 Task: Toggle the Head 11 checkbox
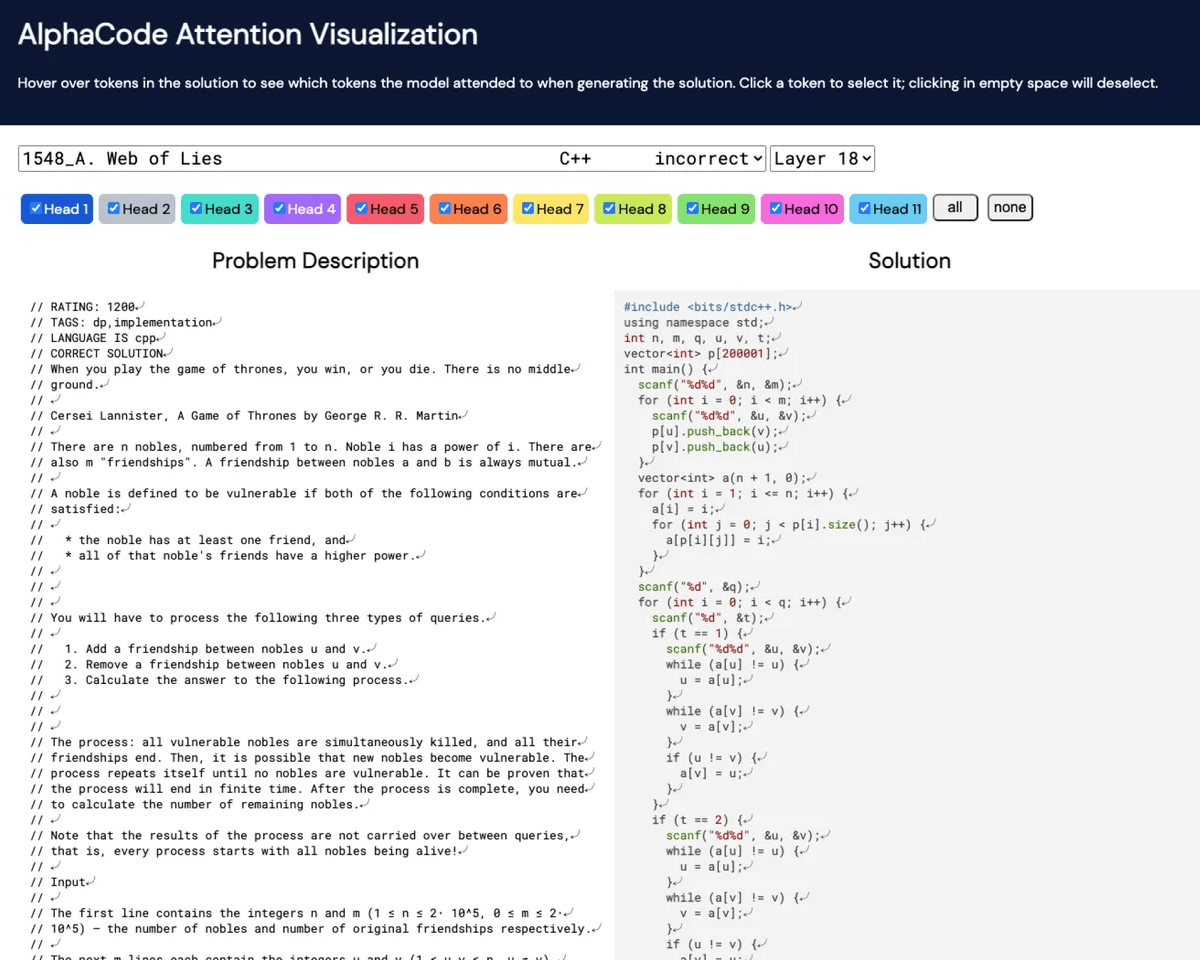click(864, 208)
